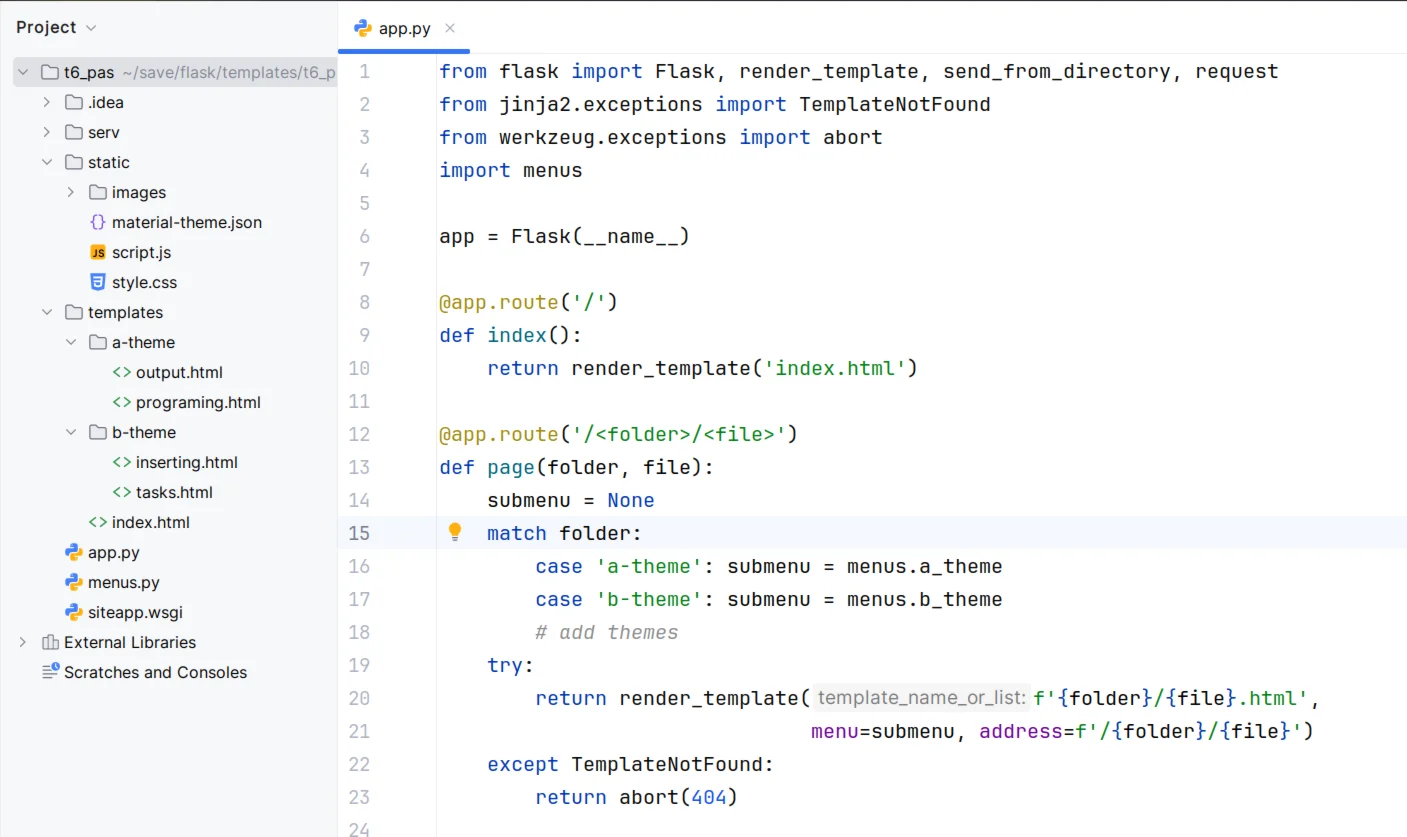1407x837 pixels.
Task: Switch to the app.py editor tab
Action: click(404, 28)
